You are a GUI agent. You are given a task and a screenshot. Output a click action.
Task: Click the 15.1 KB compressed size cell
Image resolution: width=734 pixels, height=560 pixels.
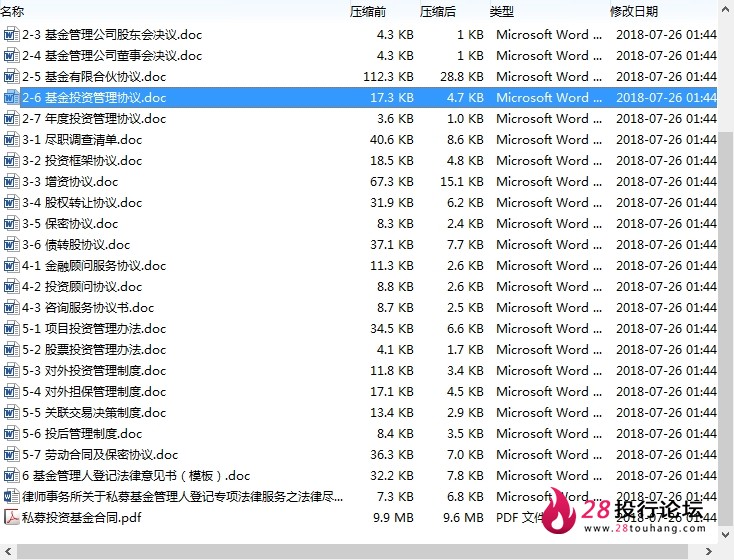coord(462,182)
